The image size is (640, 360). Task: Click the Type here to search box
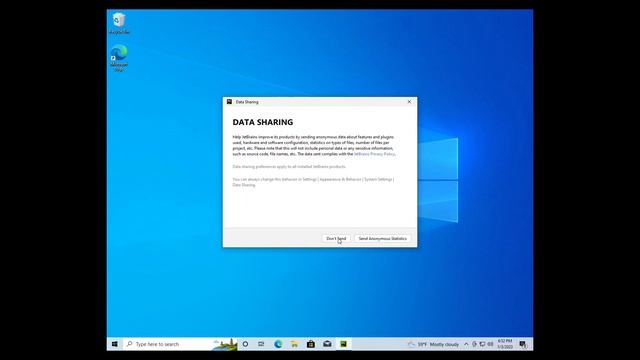coord(180,344)
